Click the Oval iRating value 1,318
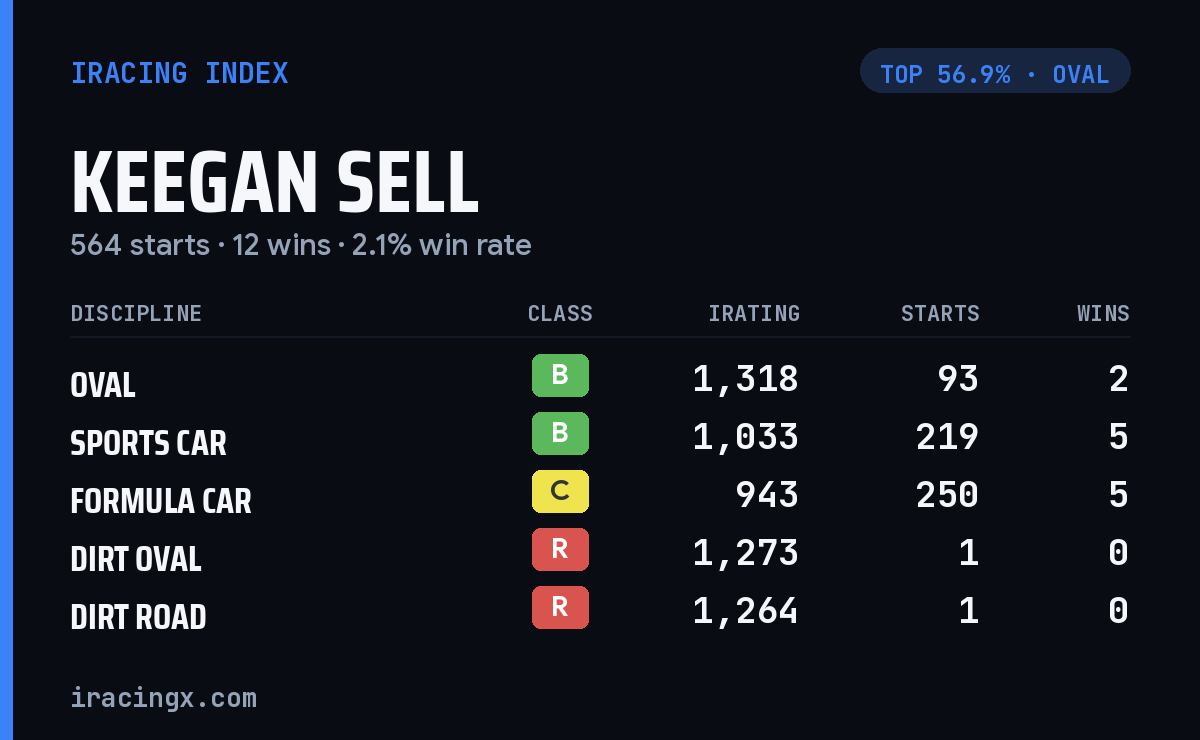This screenshot has height=740, width=1200. click(746, 379)
